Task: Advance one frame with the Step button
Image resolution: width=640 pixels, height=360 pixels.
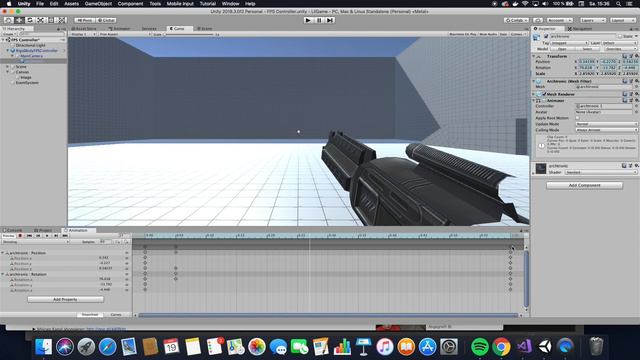Action: (x=330, y=20)
